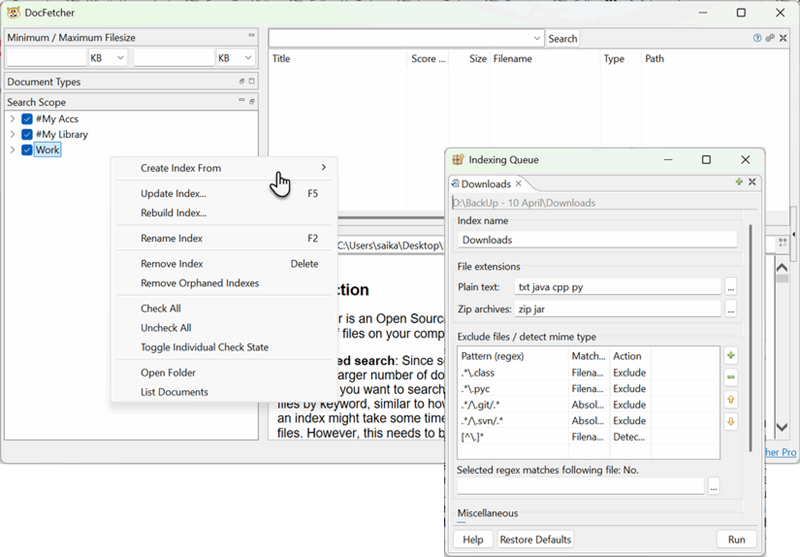Choose Uncheck All in context menu

(x=224, y=328)
